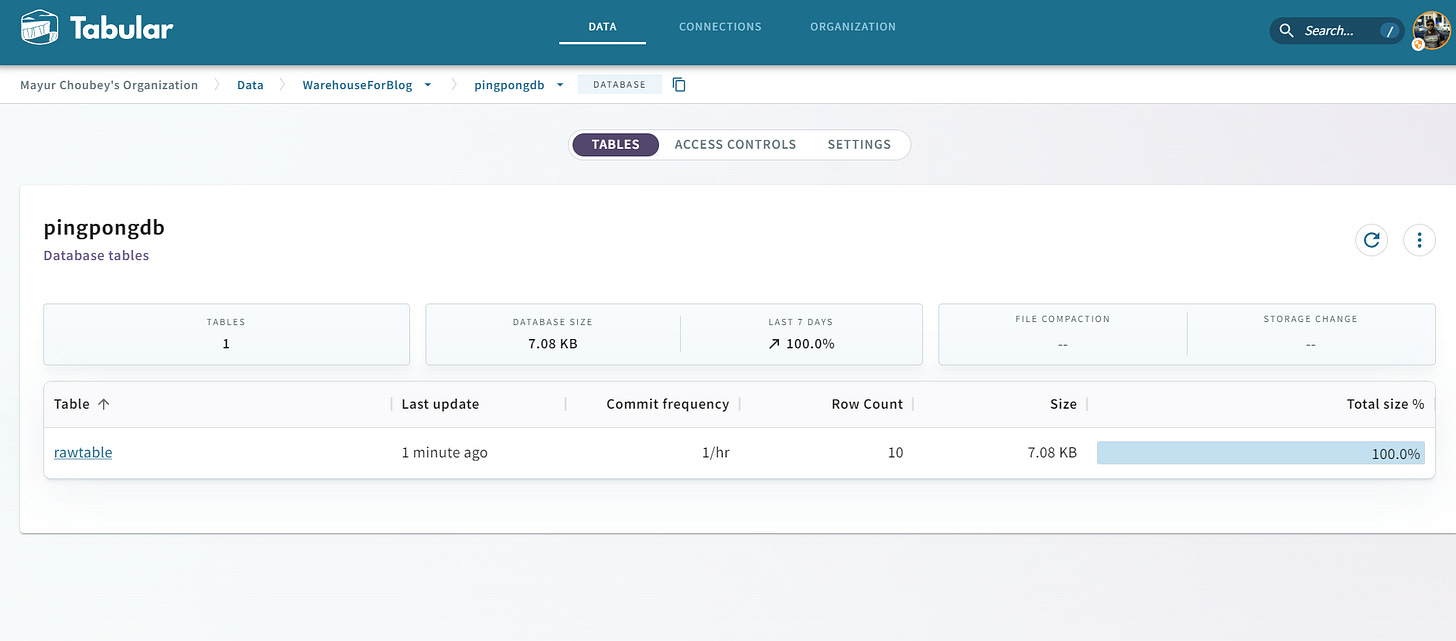Screen dimensions: 1456x641
Task: Open the user avatar profile
Action: pos(1431,31)
